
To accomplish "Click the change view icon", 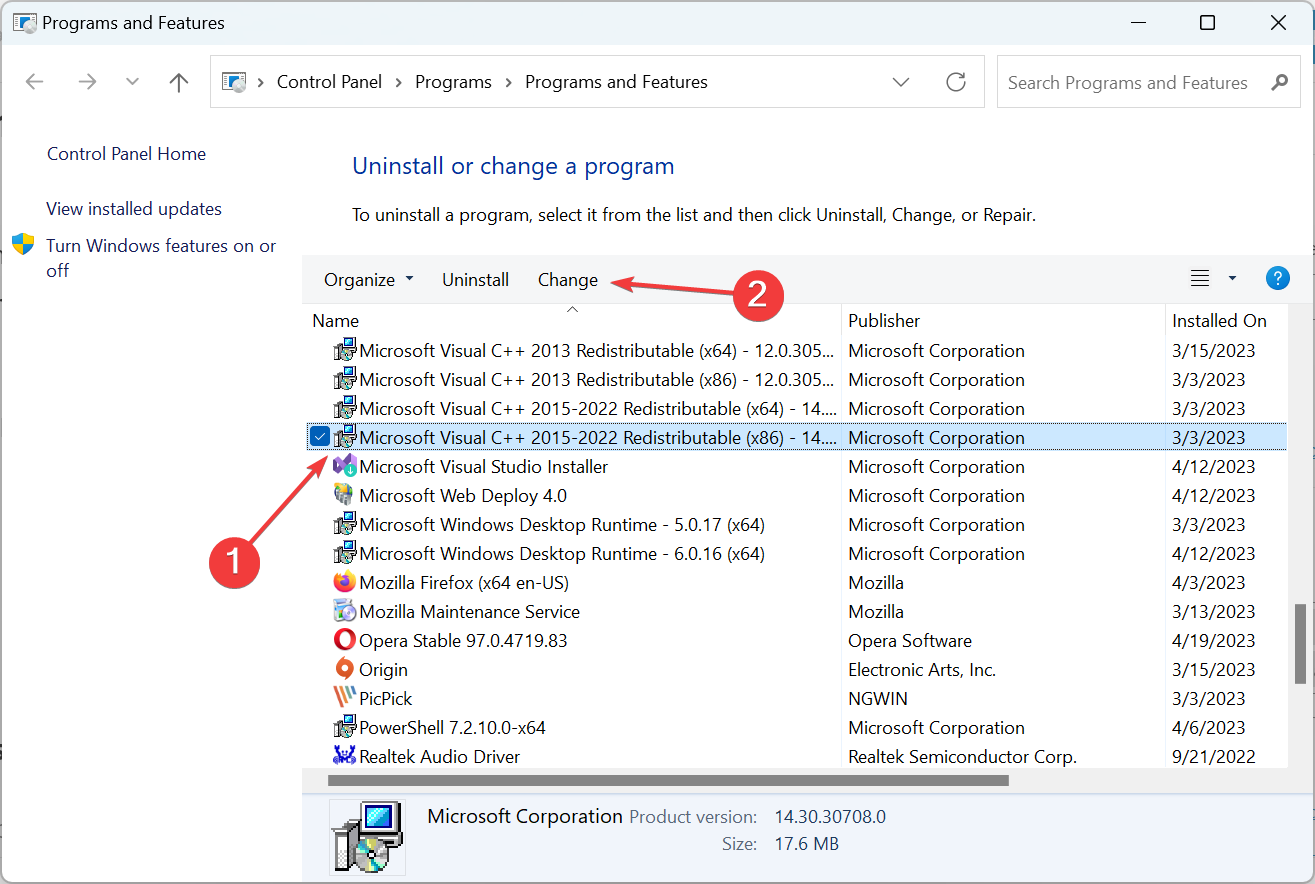I will point(1200,279).
